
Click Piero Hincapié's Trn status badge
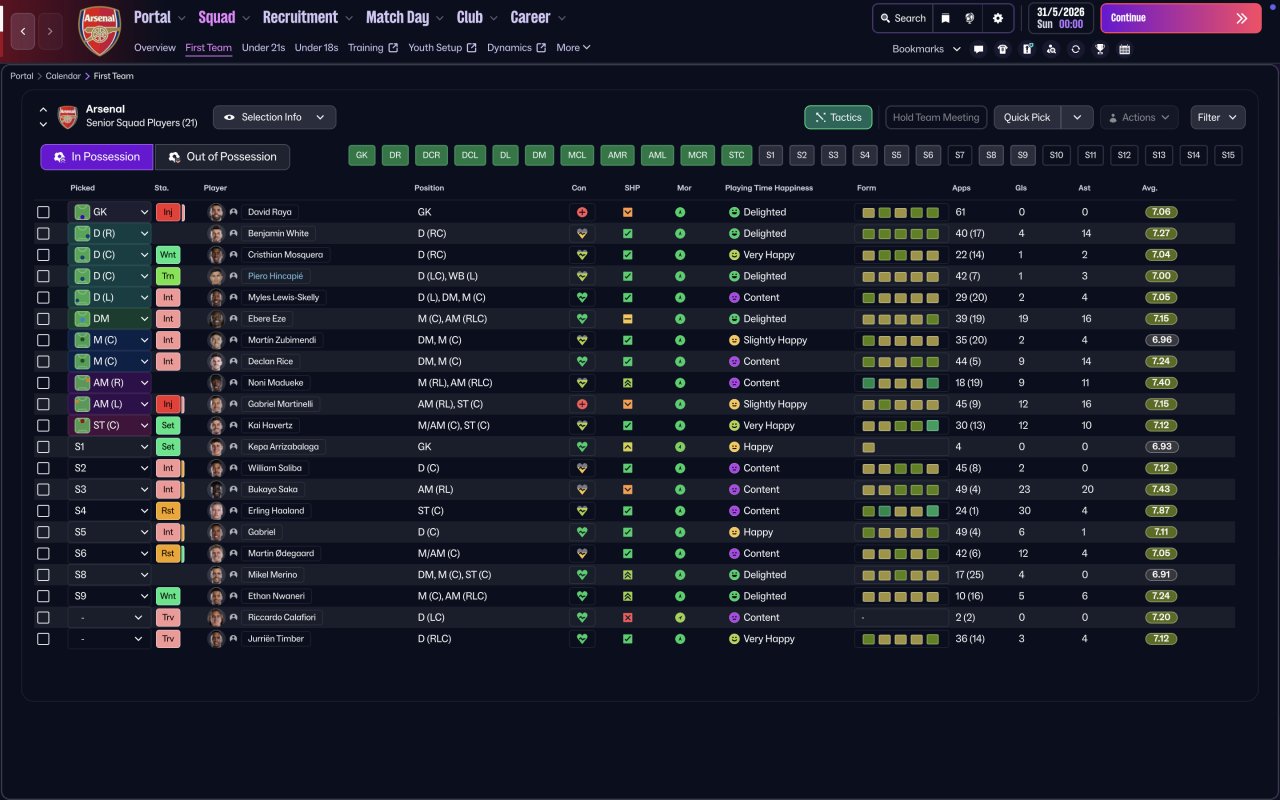pyautogui.click(x=168, y=276)
